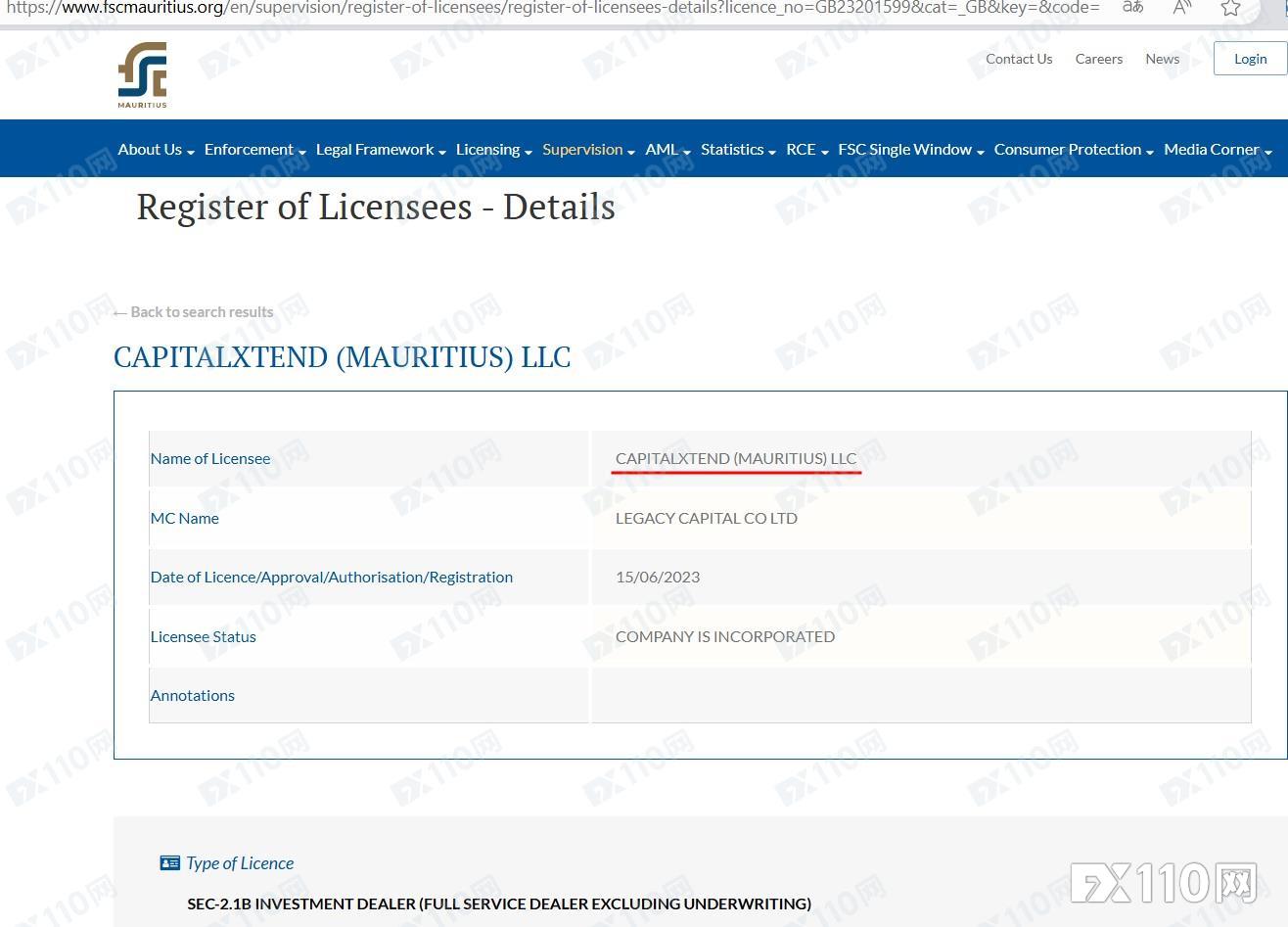The image size is (1288, 927).
Task: Click the Type of Licence heading
Action: click(x=240, y=863)
